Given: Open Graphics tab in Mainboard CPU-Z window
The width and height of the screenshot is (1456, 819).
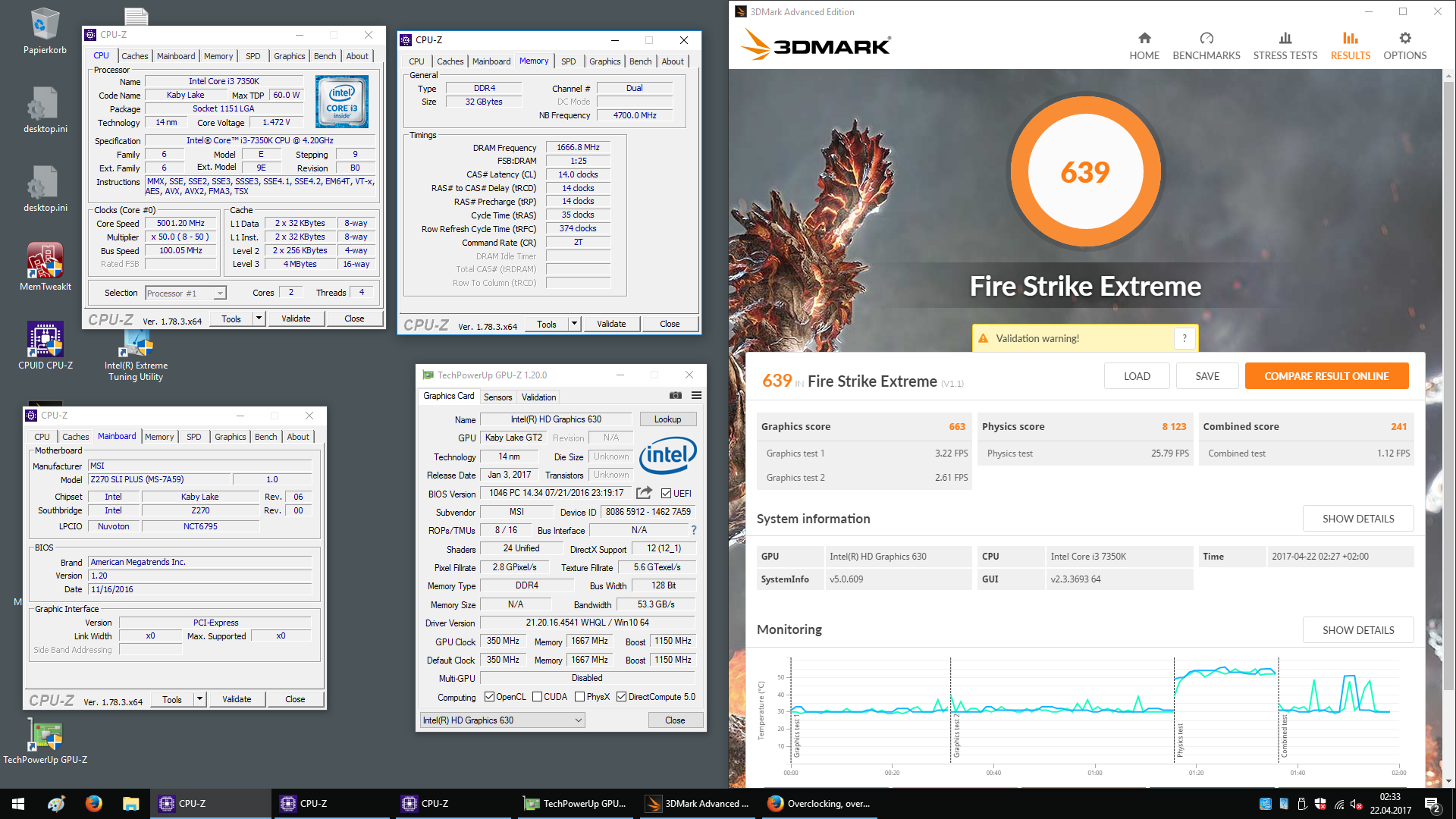Looking at the screenshot, I should tap(231, 437).
